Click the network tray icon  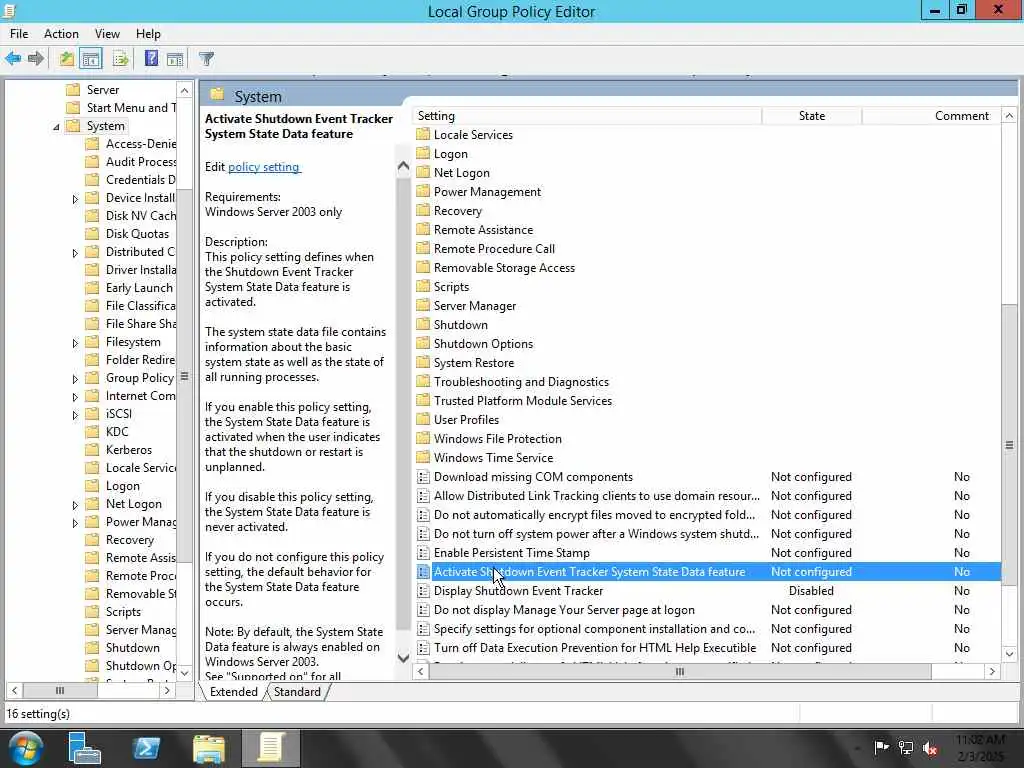point(906,748)
